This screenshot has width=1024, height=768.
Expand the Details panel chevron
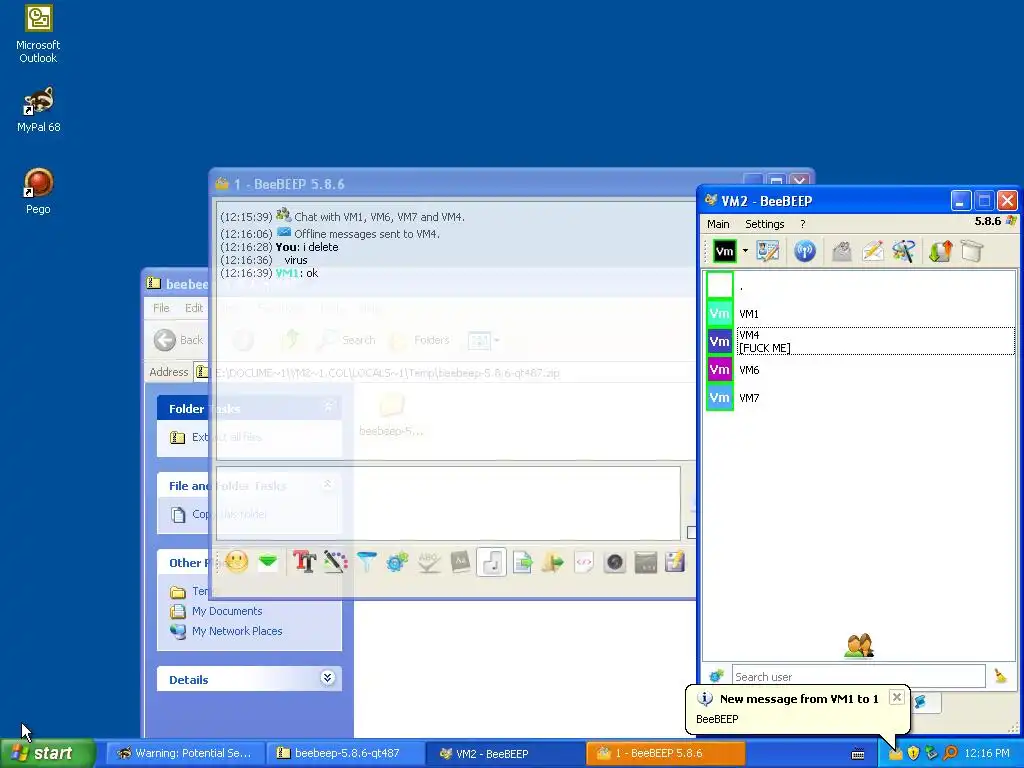(327, 678)
